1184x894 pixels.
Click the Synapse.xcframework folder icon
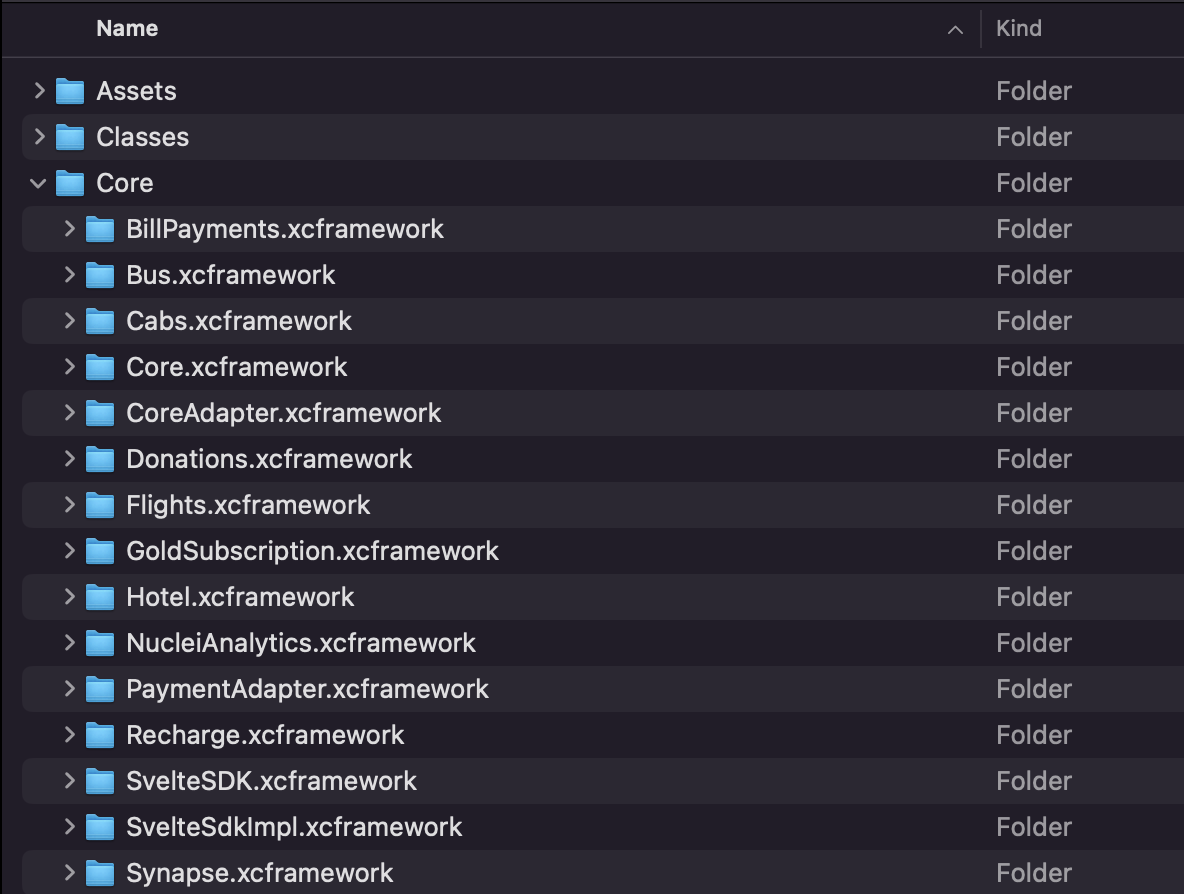100,873
